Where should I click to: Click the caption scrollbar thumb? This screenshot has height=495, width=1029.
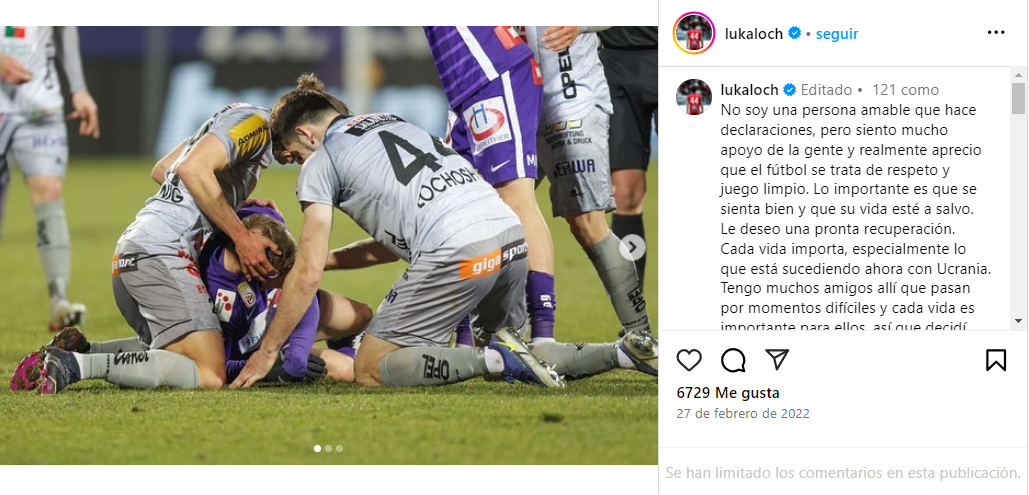tap(1018, 98)
